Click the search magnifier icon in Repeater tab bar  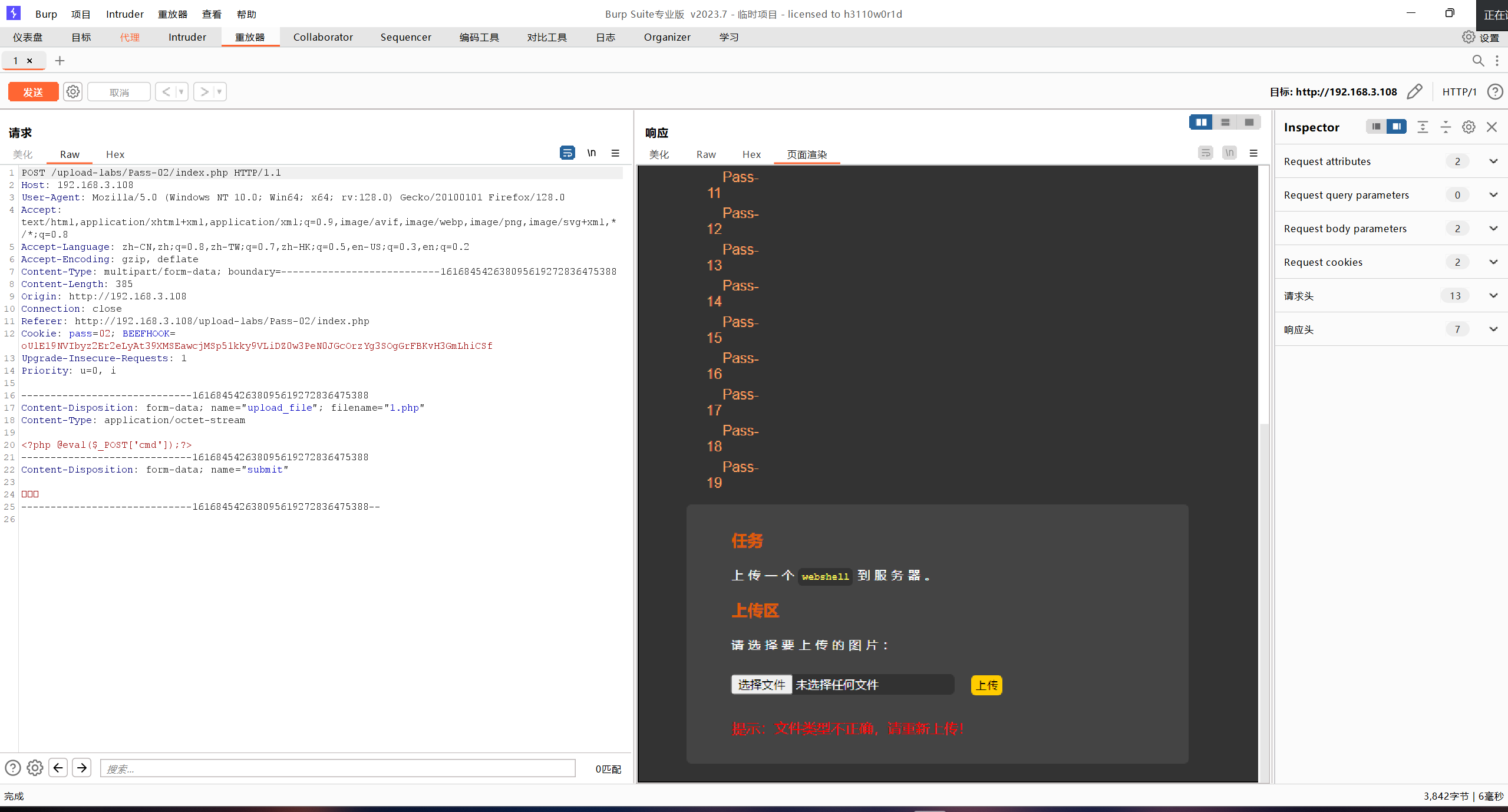(1478, 61)
